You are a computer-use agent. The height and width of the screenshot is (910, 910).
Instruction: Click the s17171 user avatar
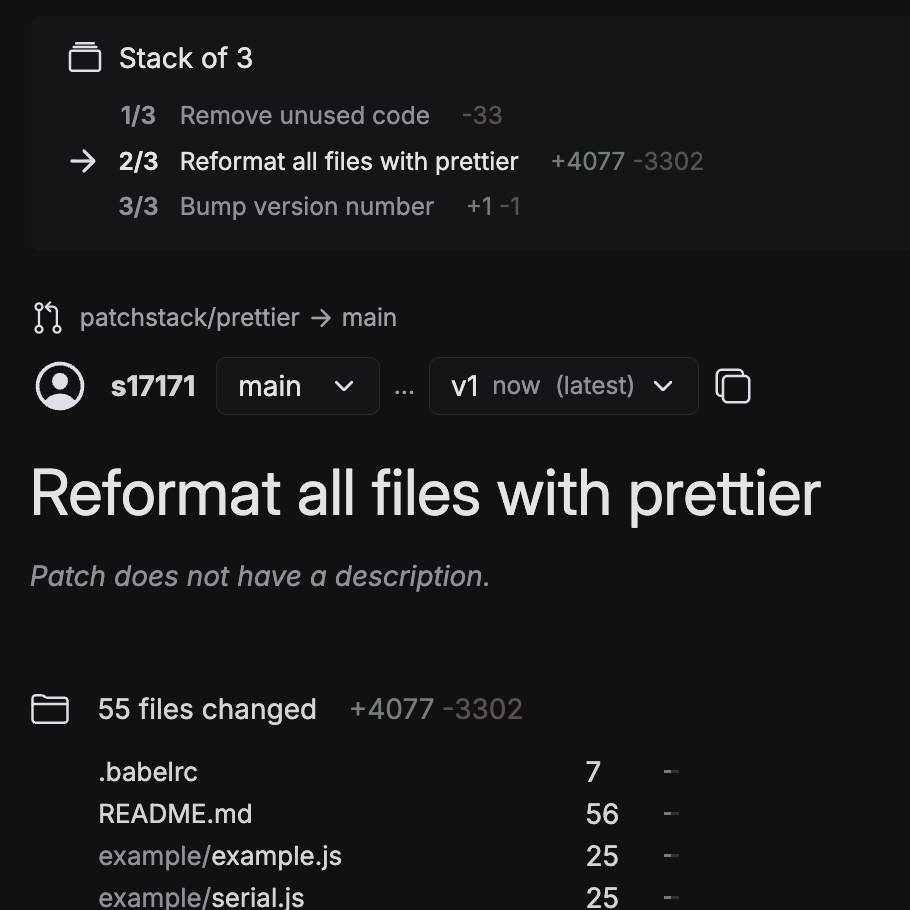[x=60, y=386]
